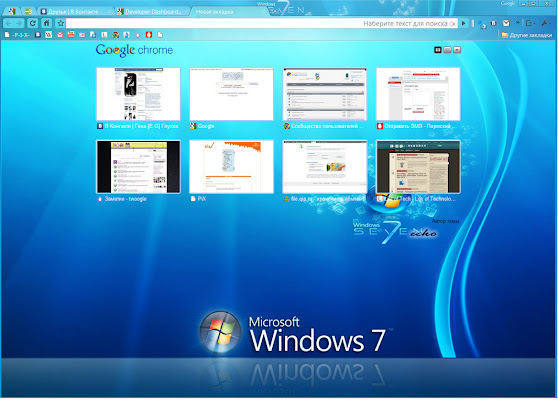The width and height of the screenshot is (558, 400).
Task: Open the PiX link under thumbnail
Action: pos(198,199)
